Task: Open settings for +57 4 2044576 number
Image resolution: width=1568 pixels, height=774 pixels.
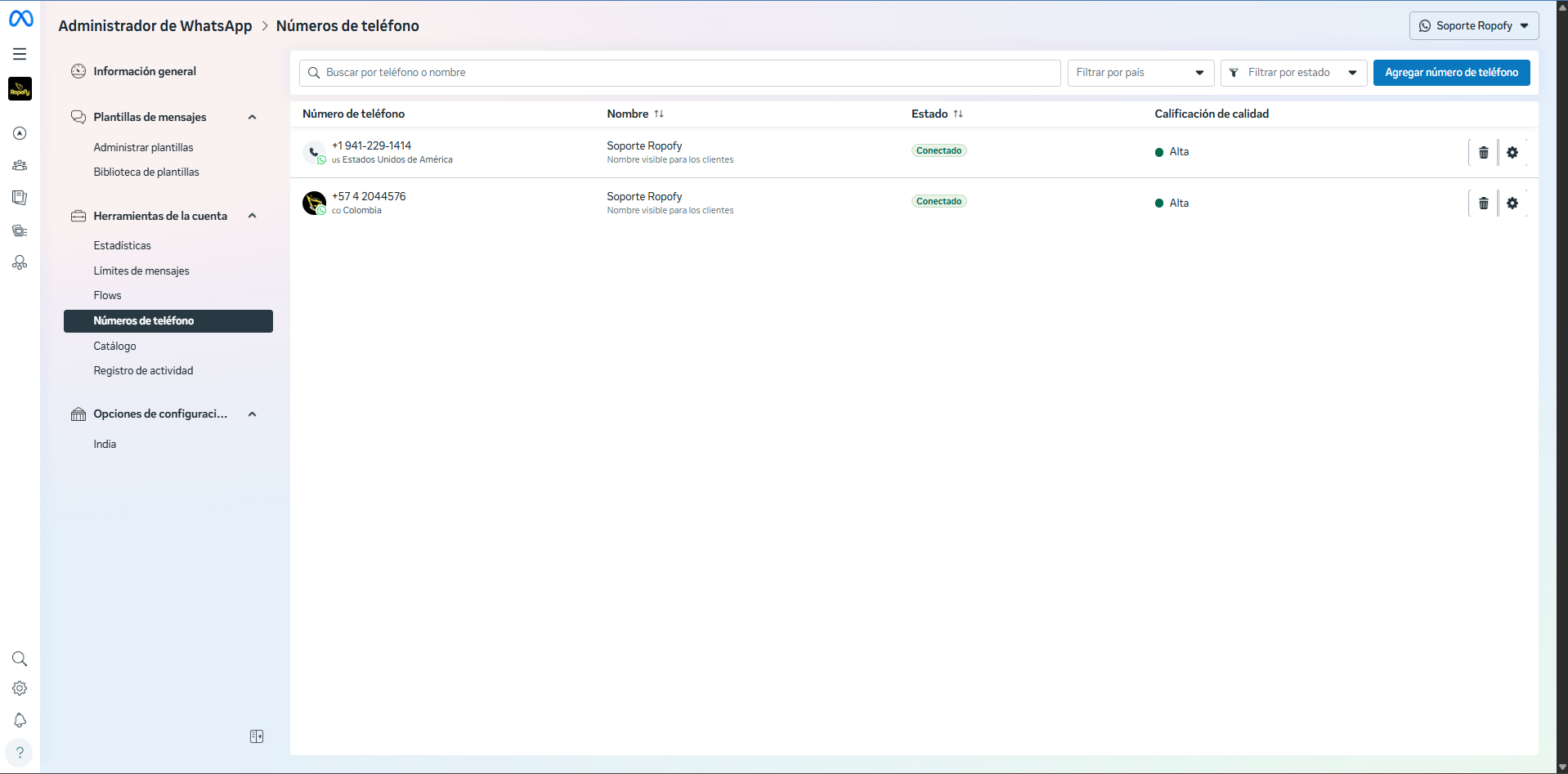Action: [1512, 204]
